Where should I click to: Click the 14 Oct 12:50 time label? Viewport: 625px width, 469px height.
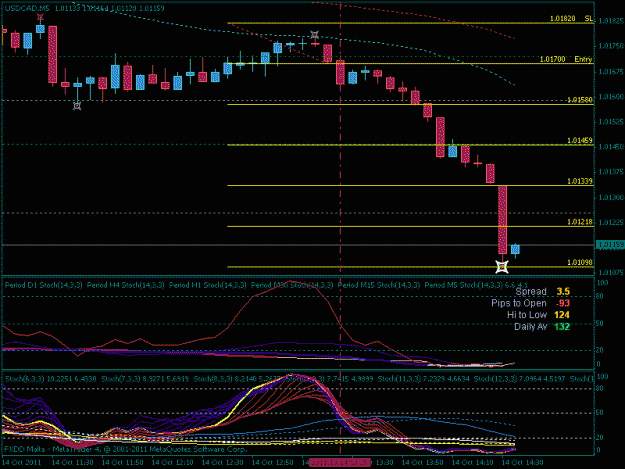coord(273,462)
